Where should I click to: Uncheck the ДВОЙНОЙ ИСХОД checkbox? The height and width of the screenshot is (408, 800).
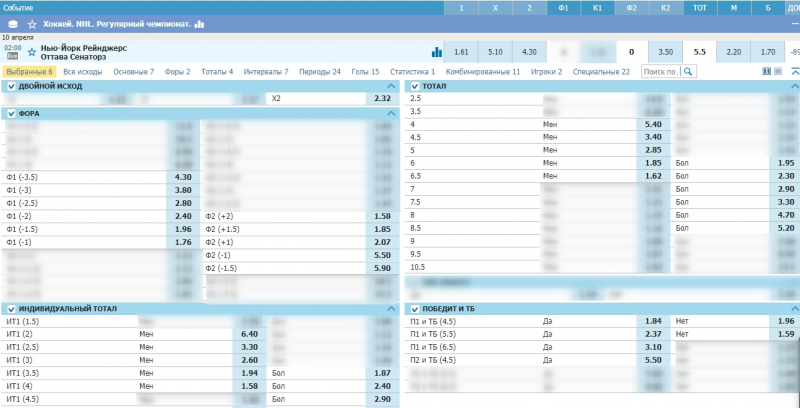pyautogui.click(x=11, y=87)
